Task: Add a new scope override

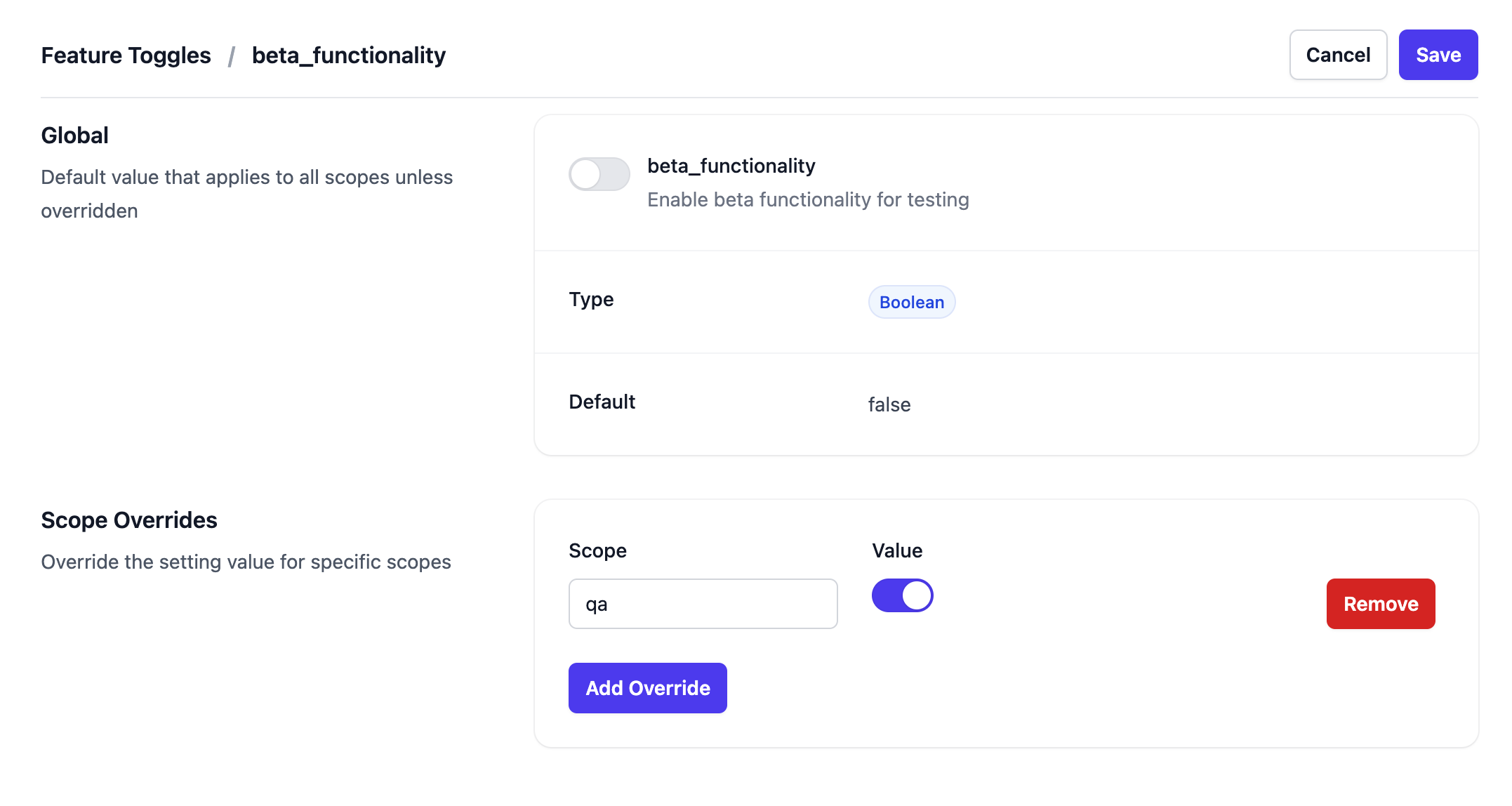Action: click(x=647, y=688)
